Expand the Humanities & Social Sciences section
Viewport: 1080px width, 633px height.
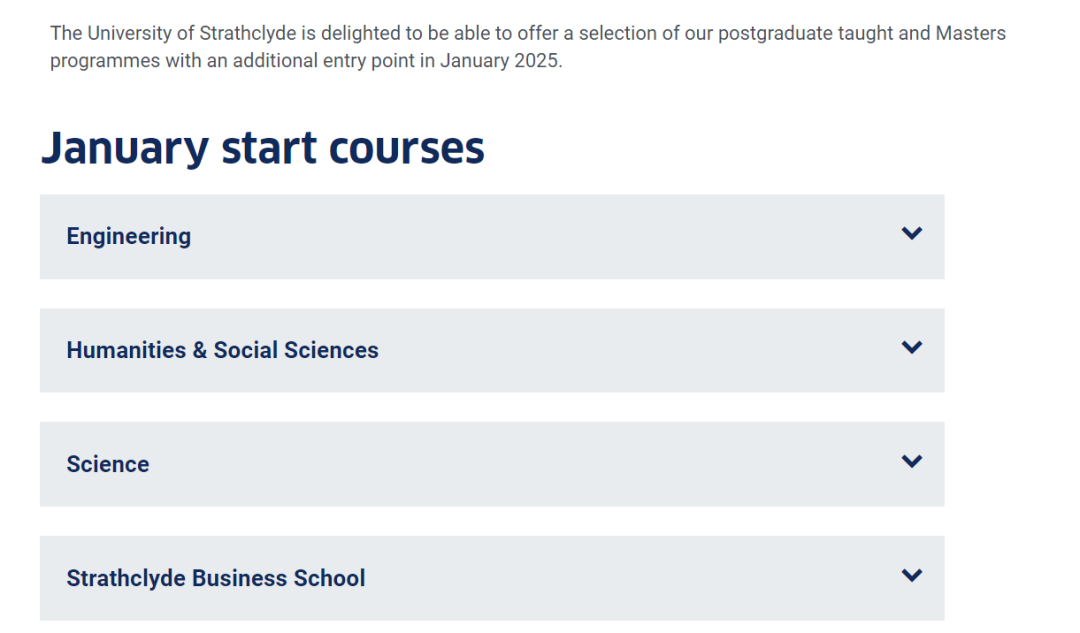[491, 351]
